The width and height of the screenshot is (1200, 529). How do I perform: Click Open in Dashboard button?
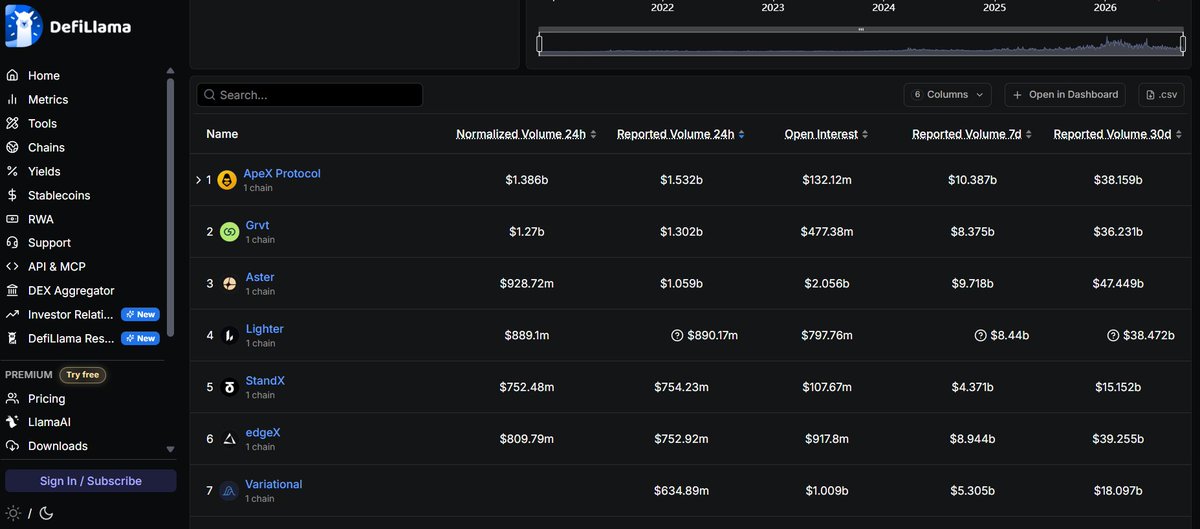pos(1065,95)
